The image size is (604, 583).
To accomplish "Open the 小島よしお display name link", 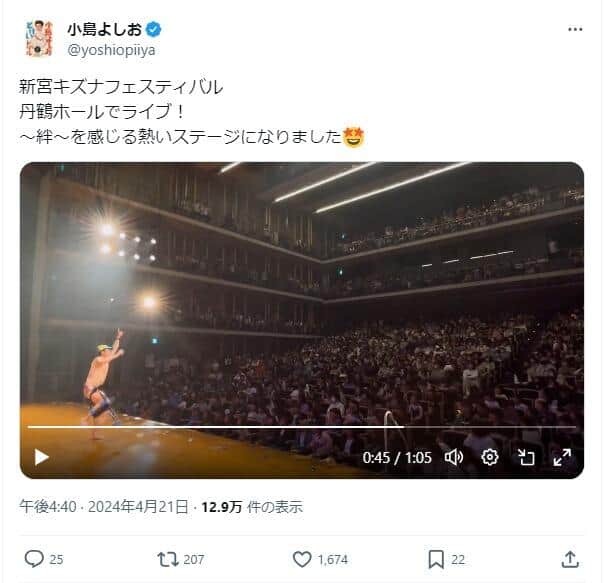I will pos(105,29).
